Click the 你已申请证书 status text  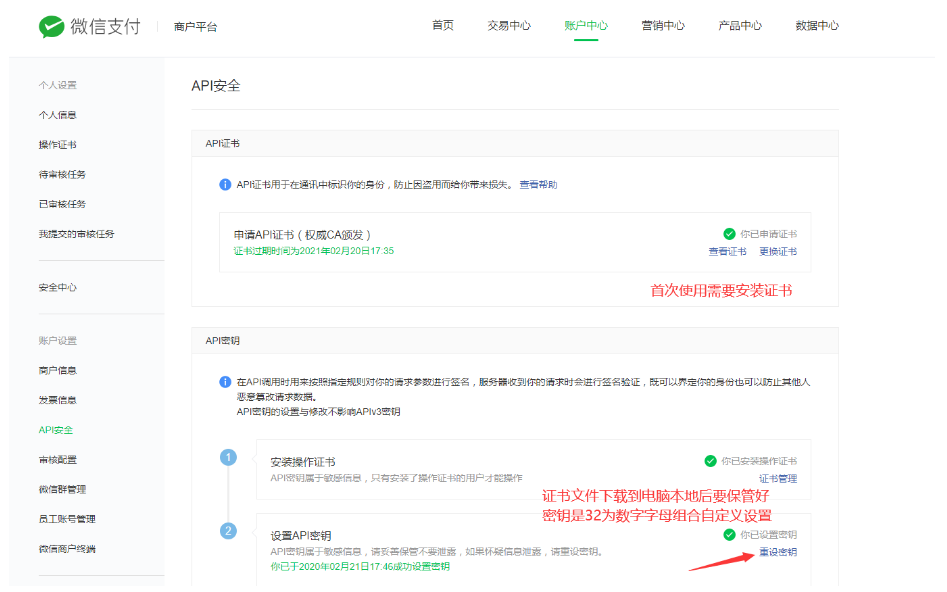click(768, 234)
